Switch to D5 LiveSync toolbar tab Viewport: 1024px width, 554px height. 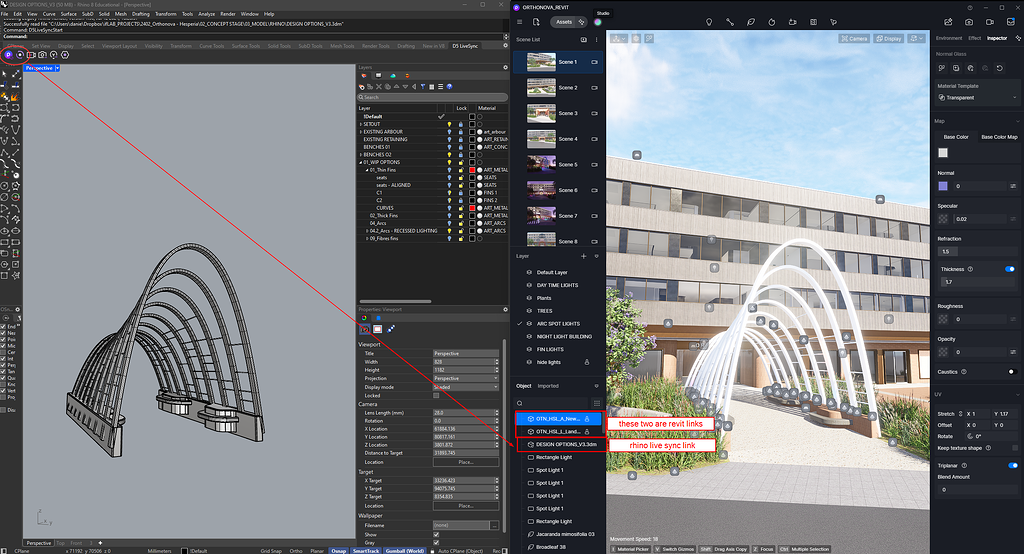[465, 46]
